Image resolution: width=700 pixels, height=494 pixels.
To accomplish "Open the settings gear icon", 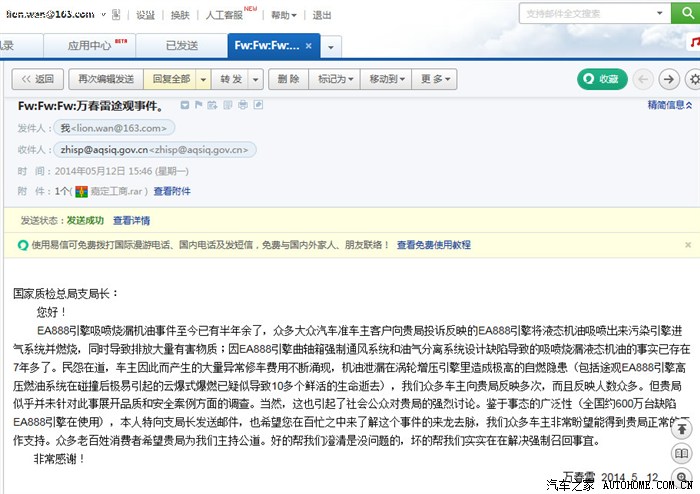I will coord(693,79).
